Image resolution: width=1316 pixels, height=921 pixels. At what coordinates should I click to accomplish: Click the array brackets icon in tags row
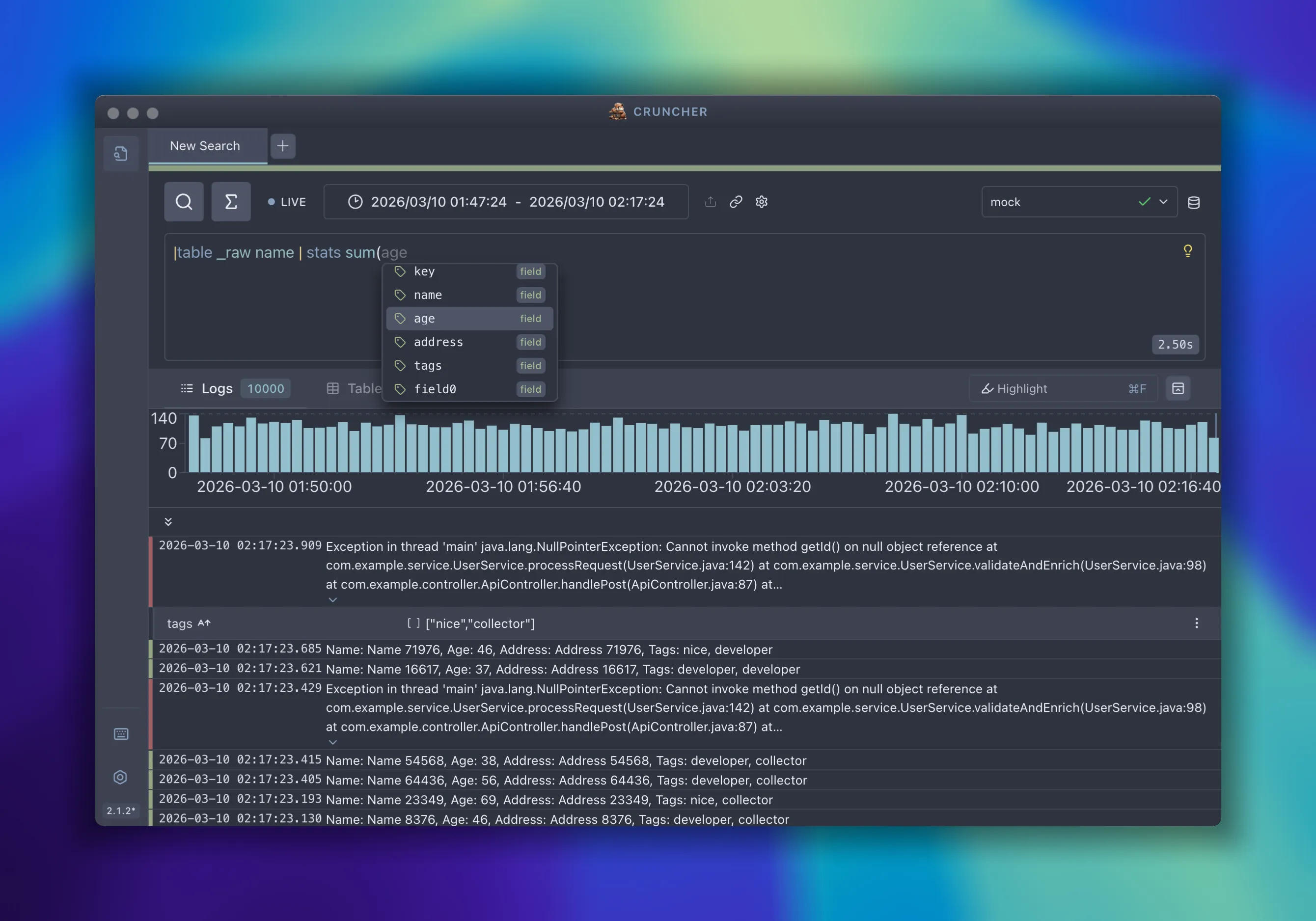[x=413, y=623]
